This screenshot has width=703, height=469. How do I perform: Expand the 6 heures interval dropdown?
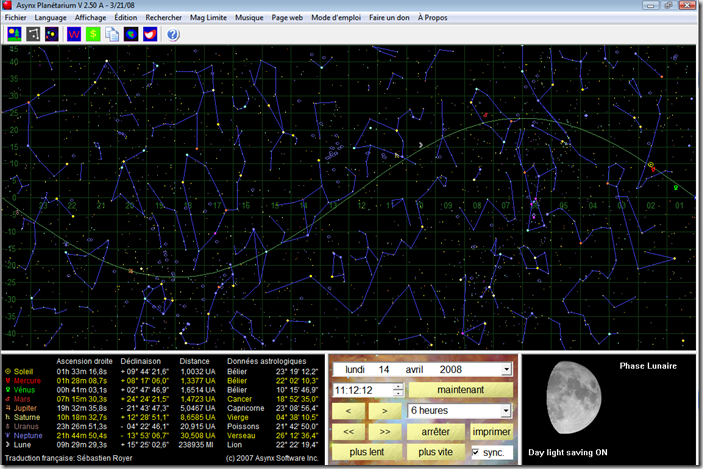[x=507, y=410]
